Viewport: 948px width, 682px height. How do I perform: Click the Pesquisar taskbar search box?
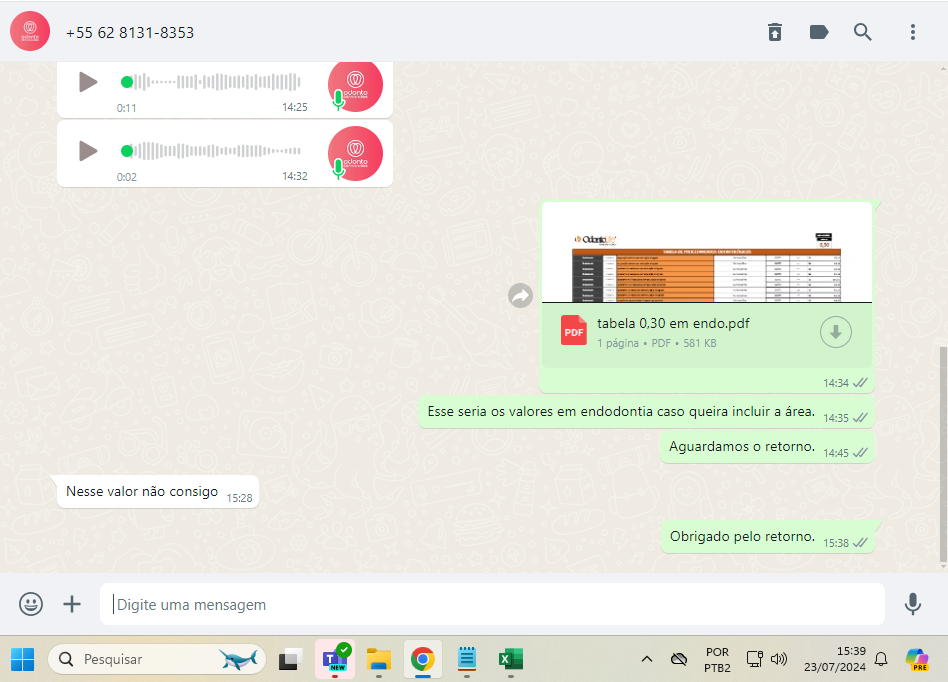(157, 659)
